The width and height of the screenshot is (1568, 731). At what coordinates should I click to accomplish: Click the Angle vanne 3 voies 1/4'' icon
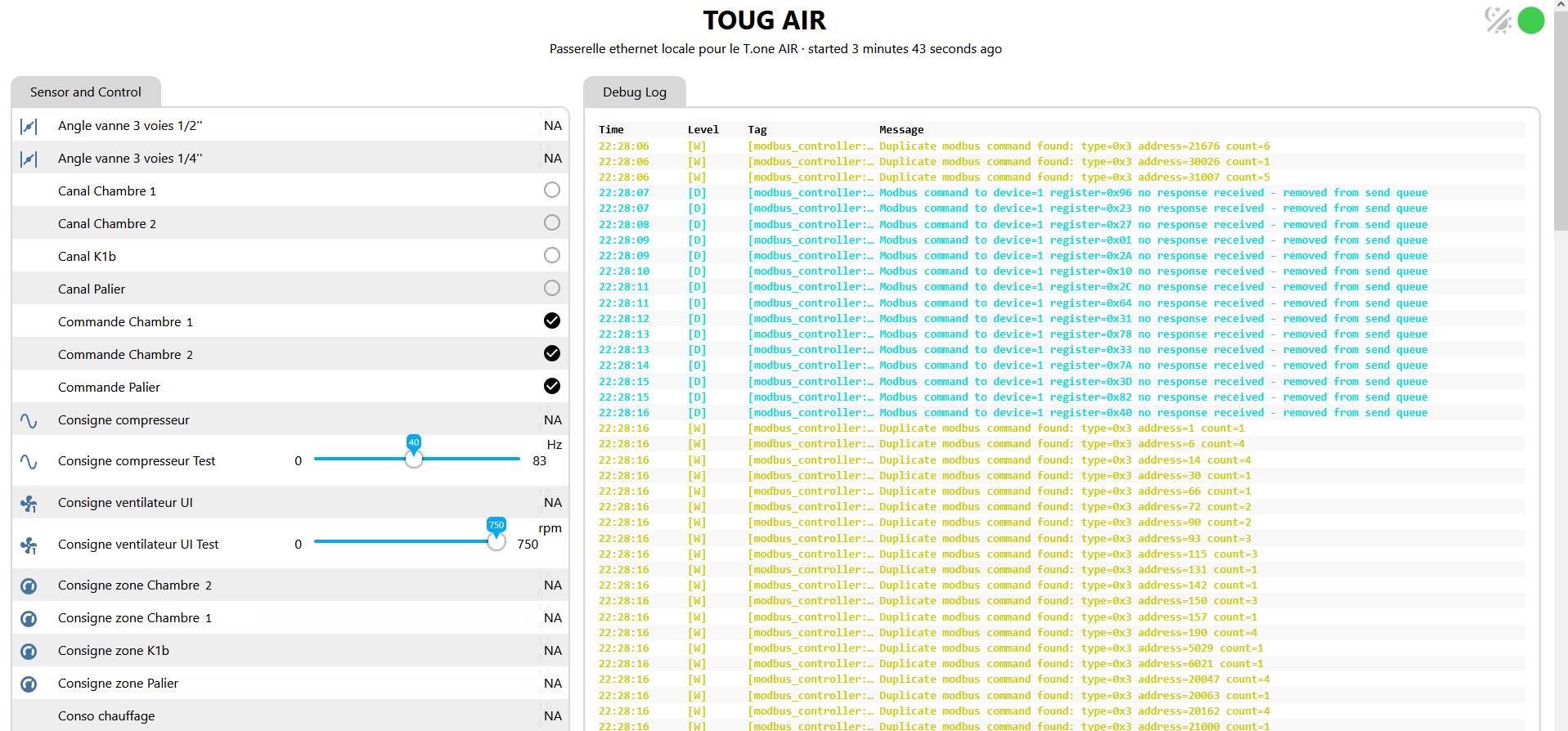(29, 159)
